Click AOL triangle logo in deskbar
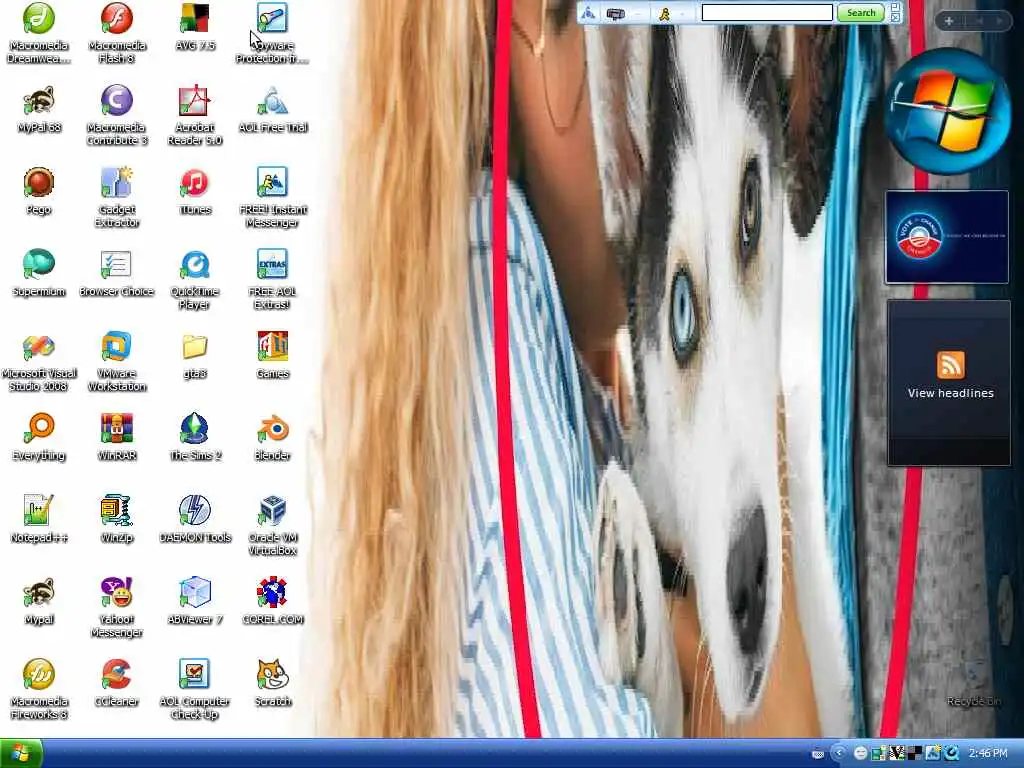 click(x=588, y=13)
